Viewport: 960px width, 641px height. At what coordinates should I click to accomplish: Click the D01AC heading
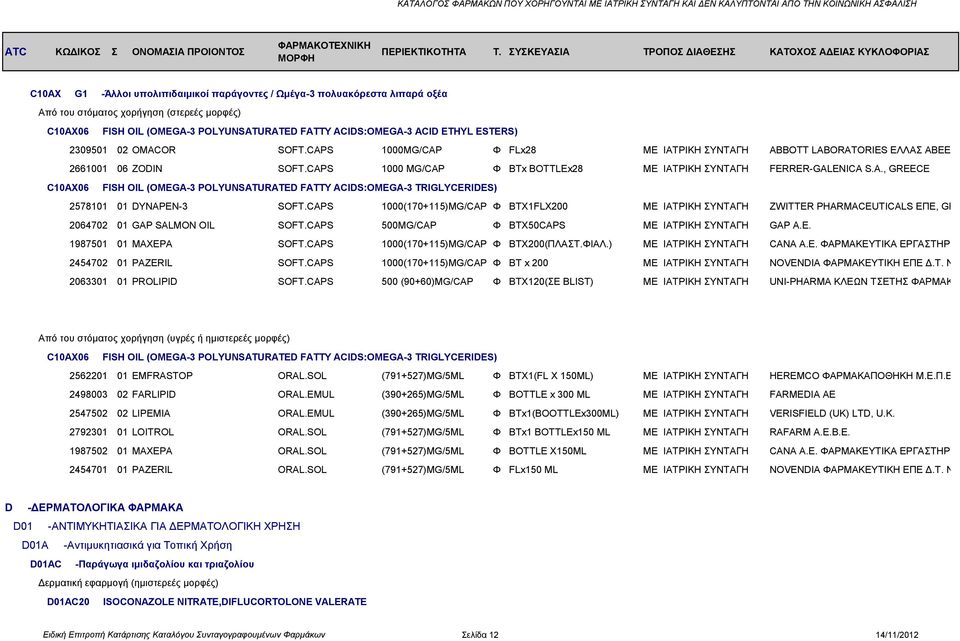(x=142, y=564)
